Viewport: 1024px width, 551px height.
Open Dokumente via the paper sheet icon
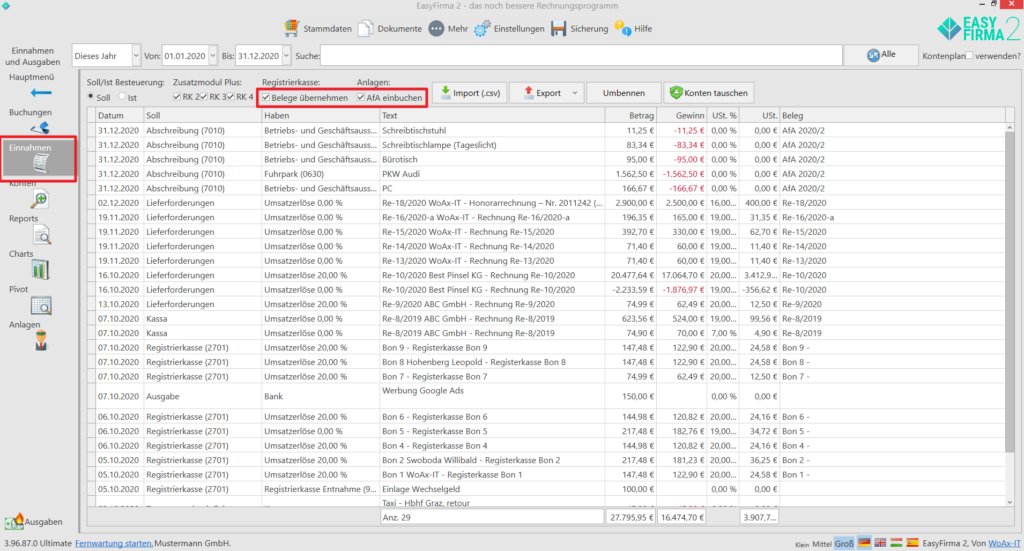[366, 28]
